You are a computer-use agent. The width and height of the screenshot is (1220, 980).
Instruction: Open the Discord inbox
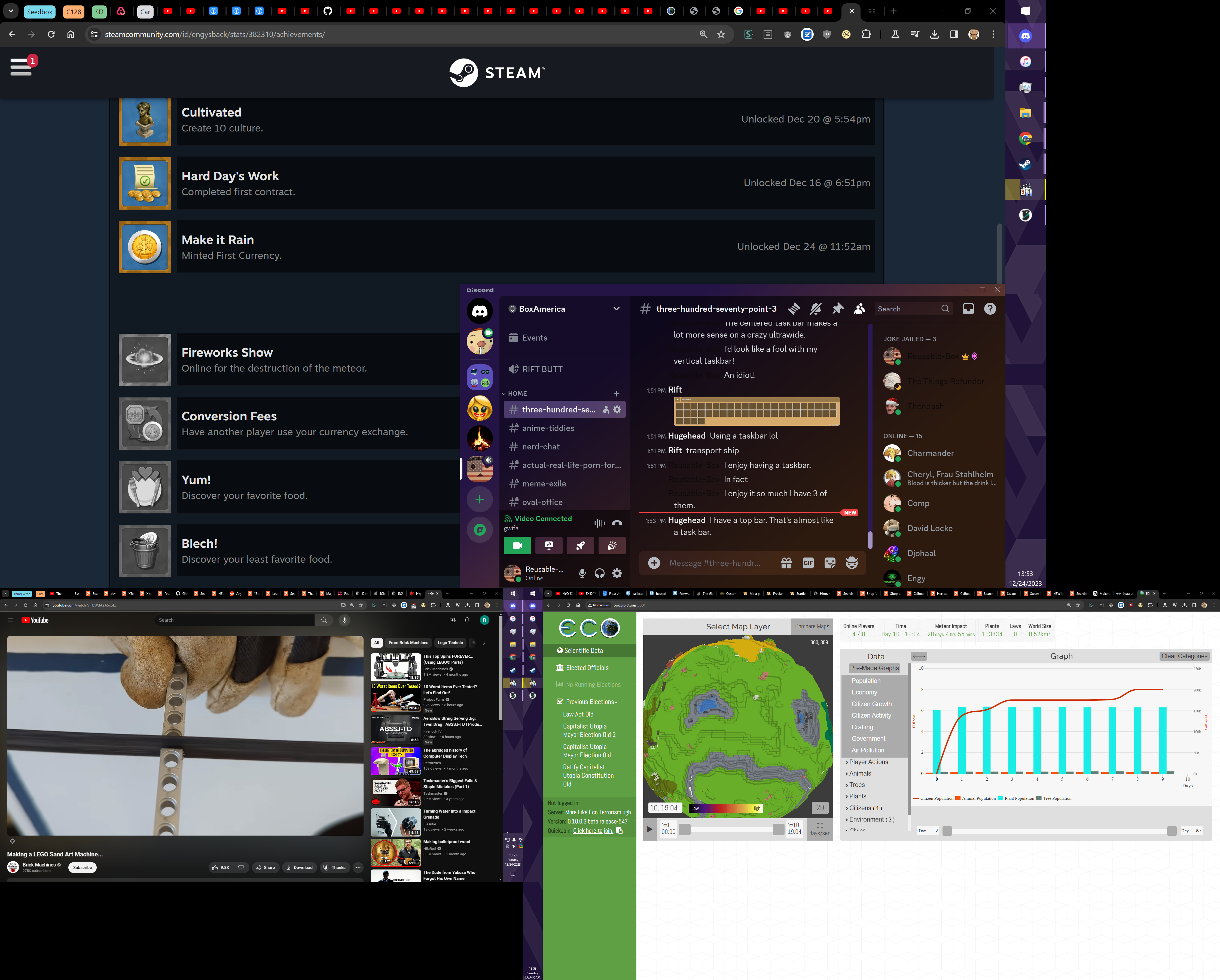968,309
